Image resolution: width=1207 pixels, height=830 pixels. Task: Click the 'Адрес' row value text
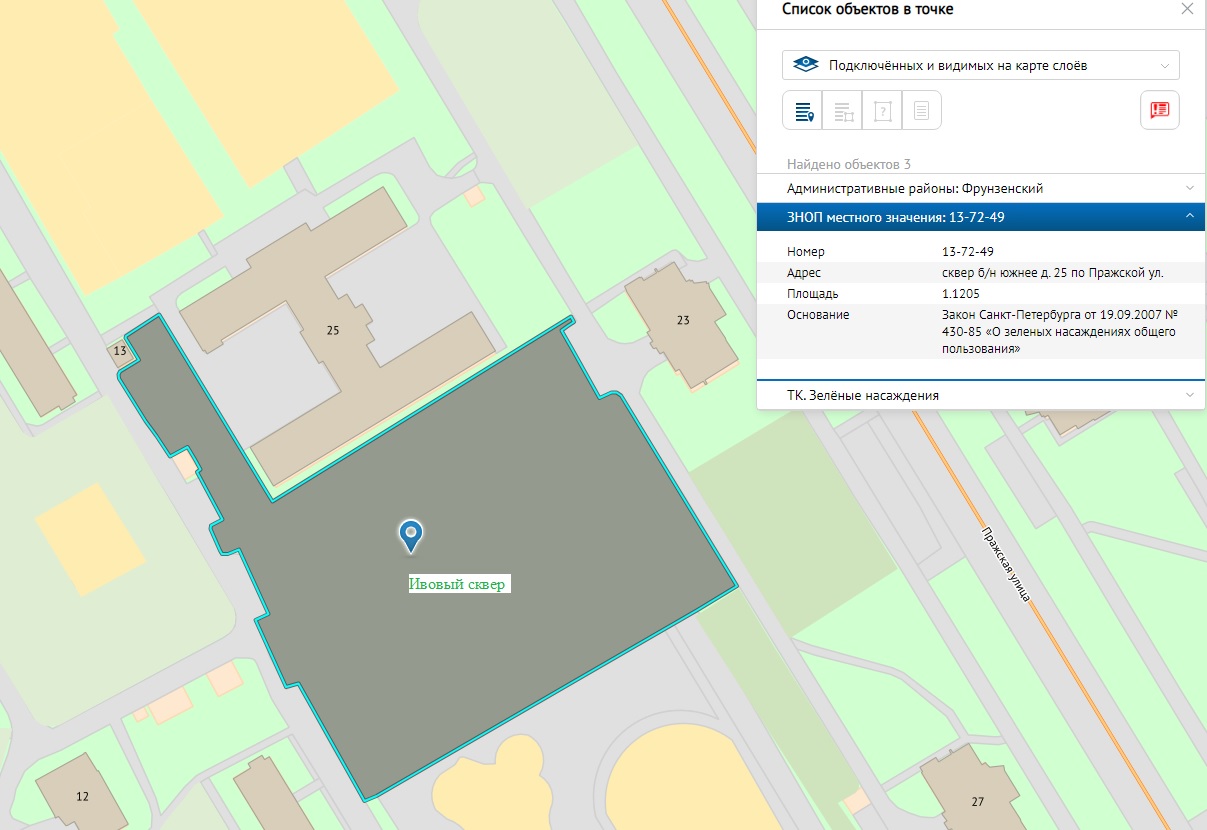point(1052,273)
